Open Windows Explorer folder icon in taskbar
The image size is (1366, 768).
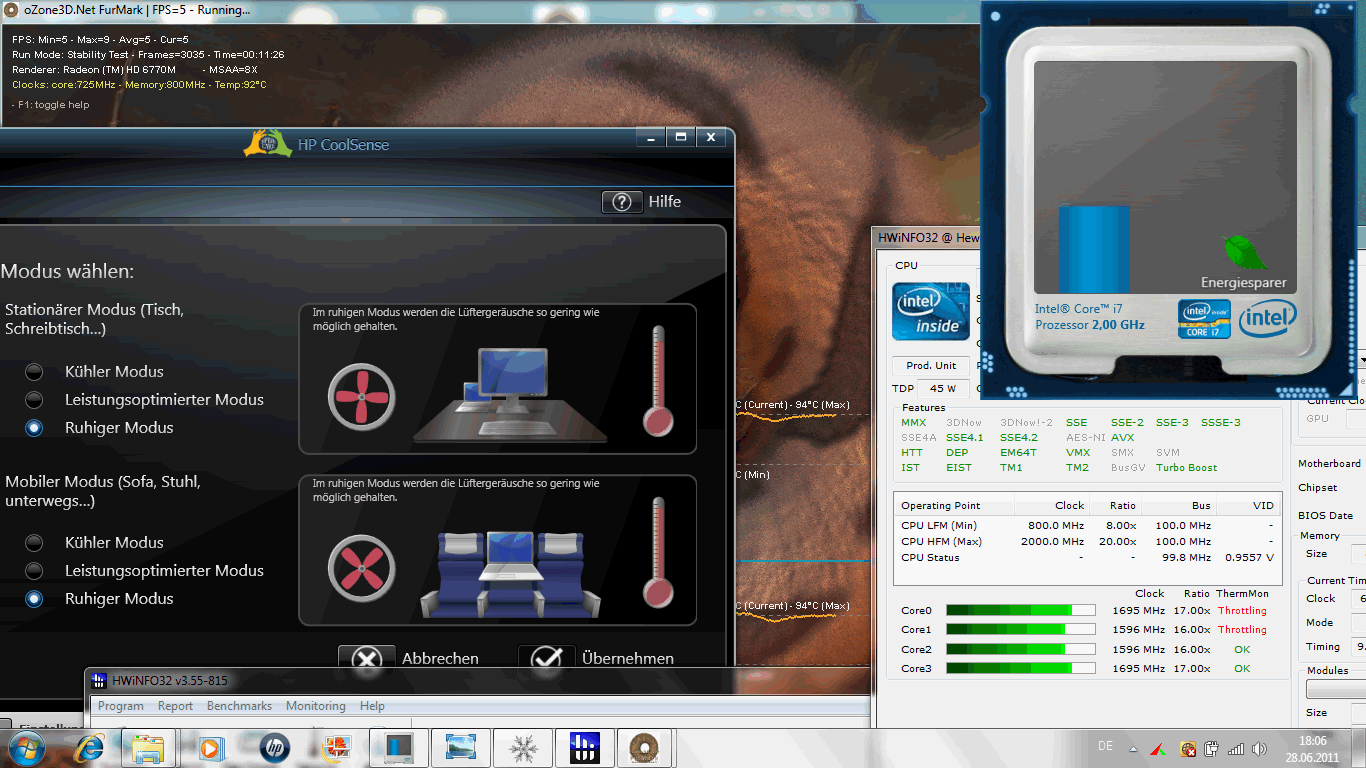148,748
